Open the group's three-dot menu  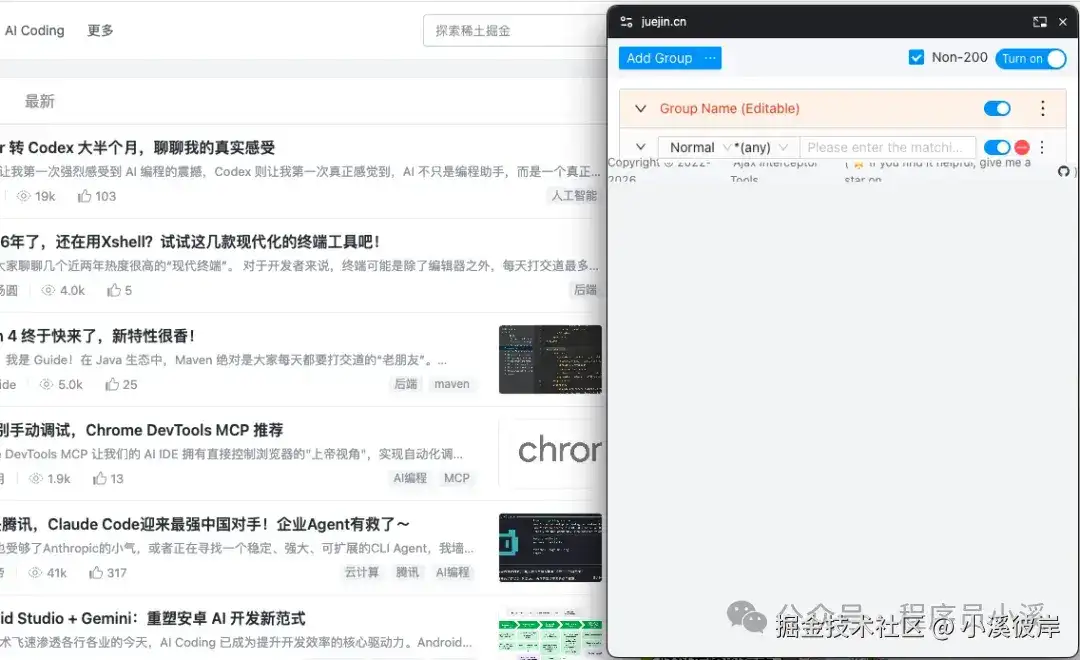pos(1042,108)
